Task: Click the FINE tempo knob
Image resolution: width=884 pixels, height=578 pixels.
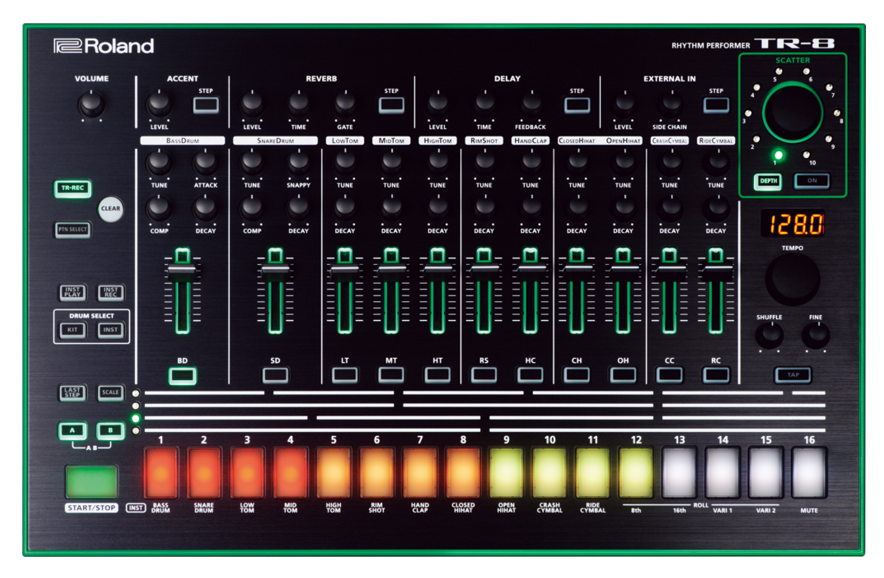Action: click(x=816, y=336)
